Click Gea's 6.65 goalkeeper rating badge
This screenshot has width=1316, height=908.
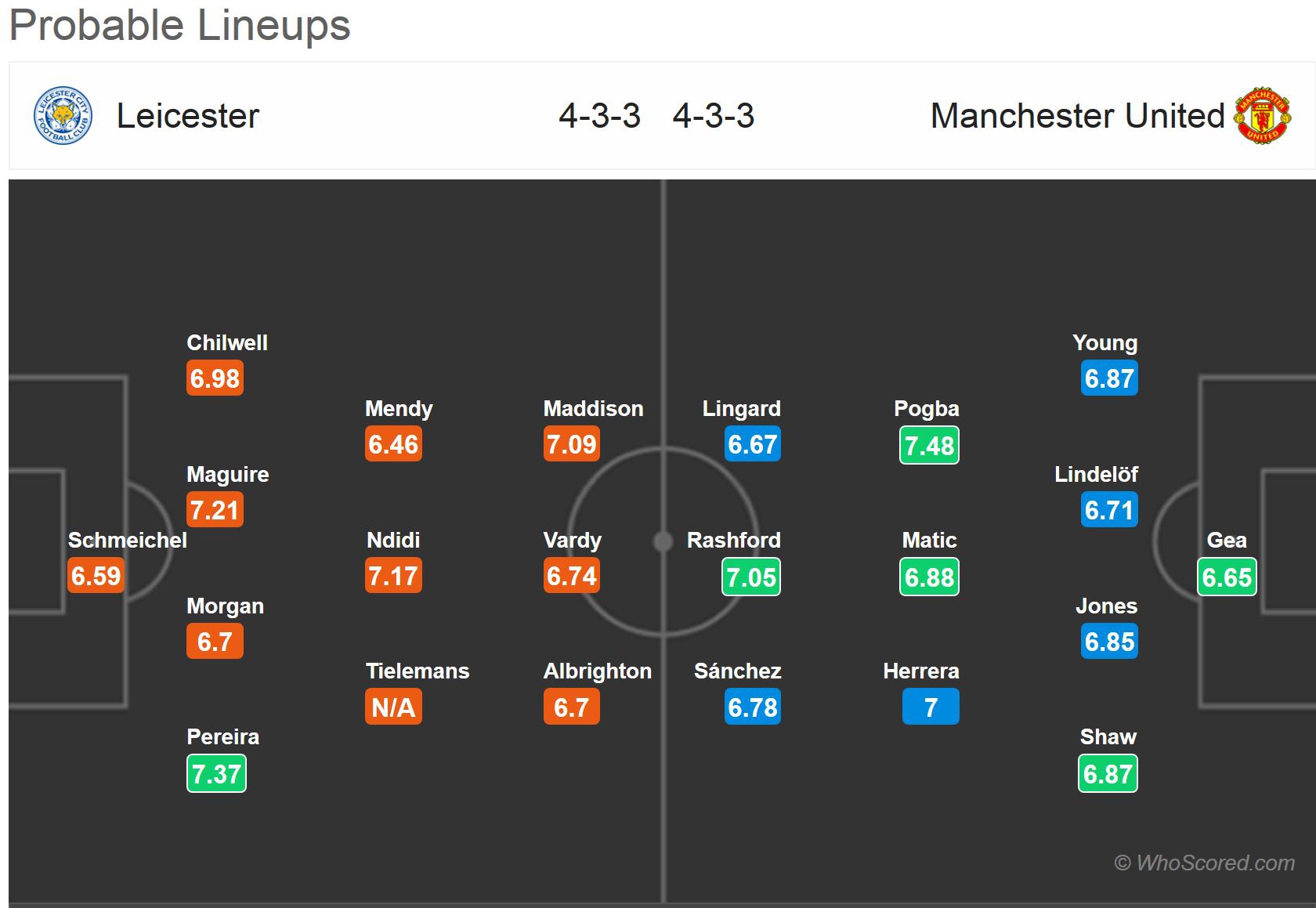(1227, 577)
